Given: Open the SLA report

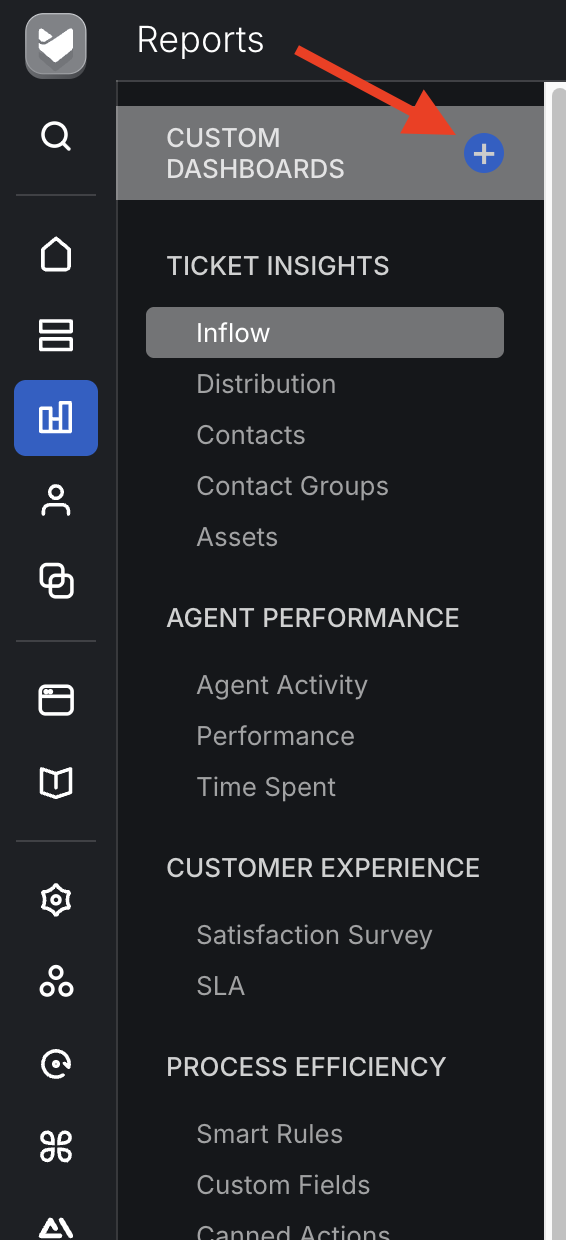Looking at the screenshot, I should (221, 986).
